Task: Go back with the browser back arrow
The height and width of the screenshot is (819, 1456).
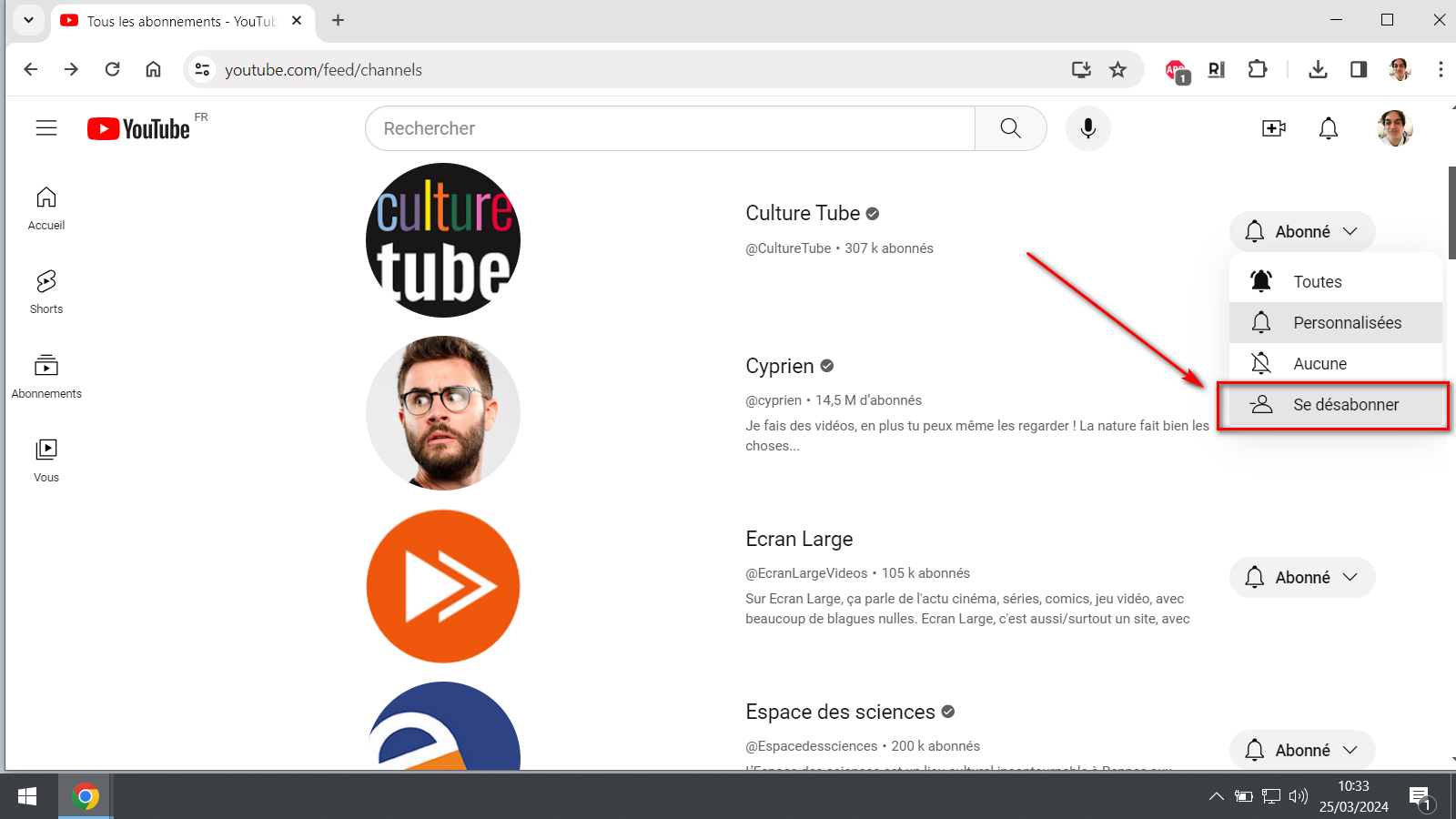Action: 31,69
